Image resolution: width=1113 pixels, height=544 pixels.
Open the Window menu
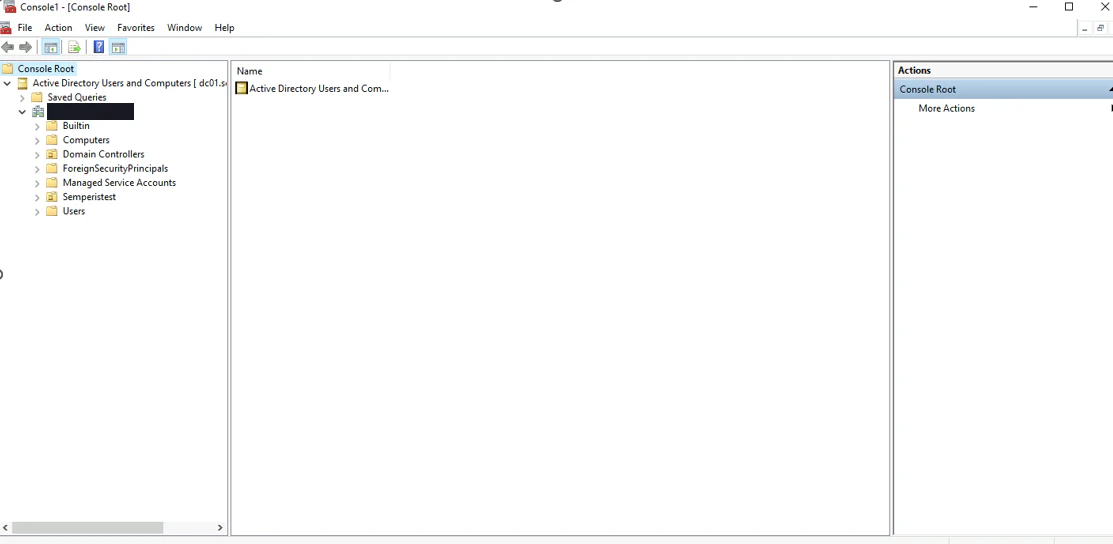(185, 28)
